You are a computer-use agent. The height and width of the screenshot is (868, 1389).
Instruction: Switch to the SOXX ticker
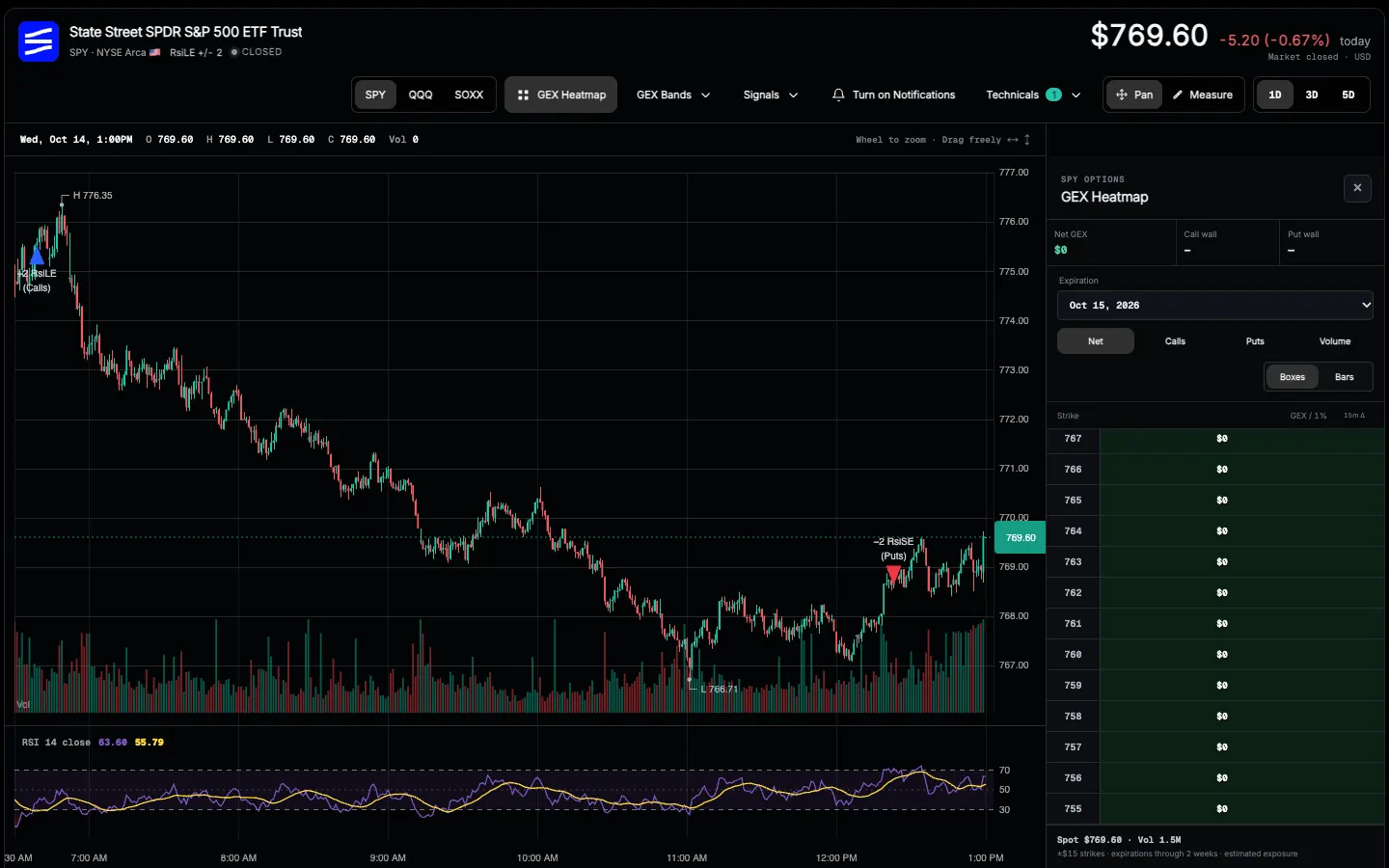click(x=469, y=95)
